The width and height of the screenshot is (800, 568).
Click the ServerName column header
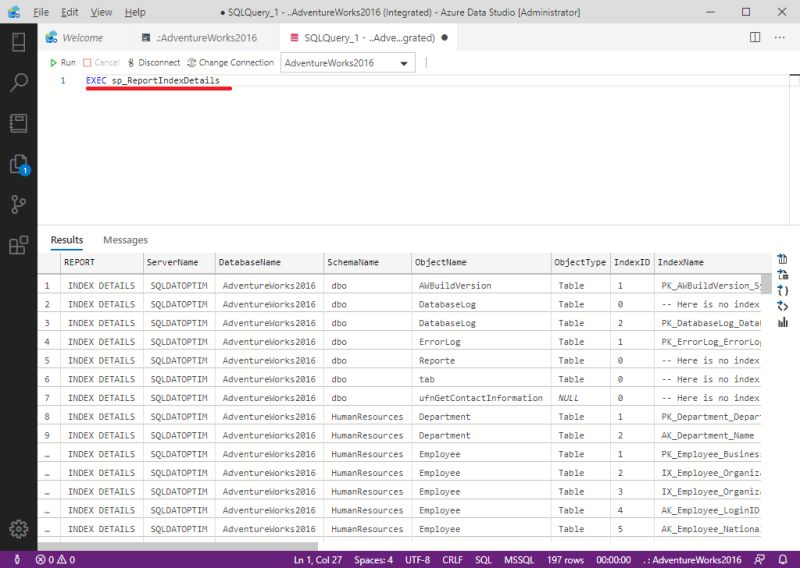179,262
